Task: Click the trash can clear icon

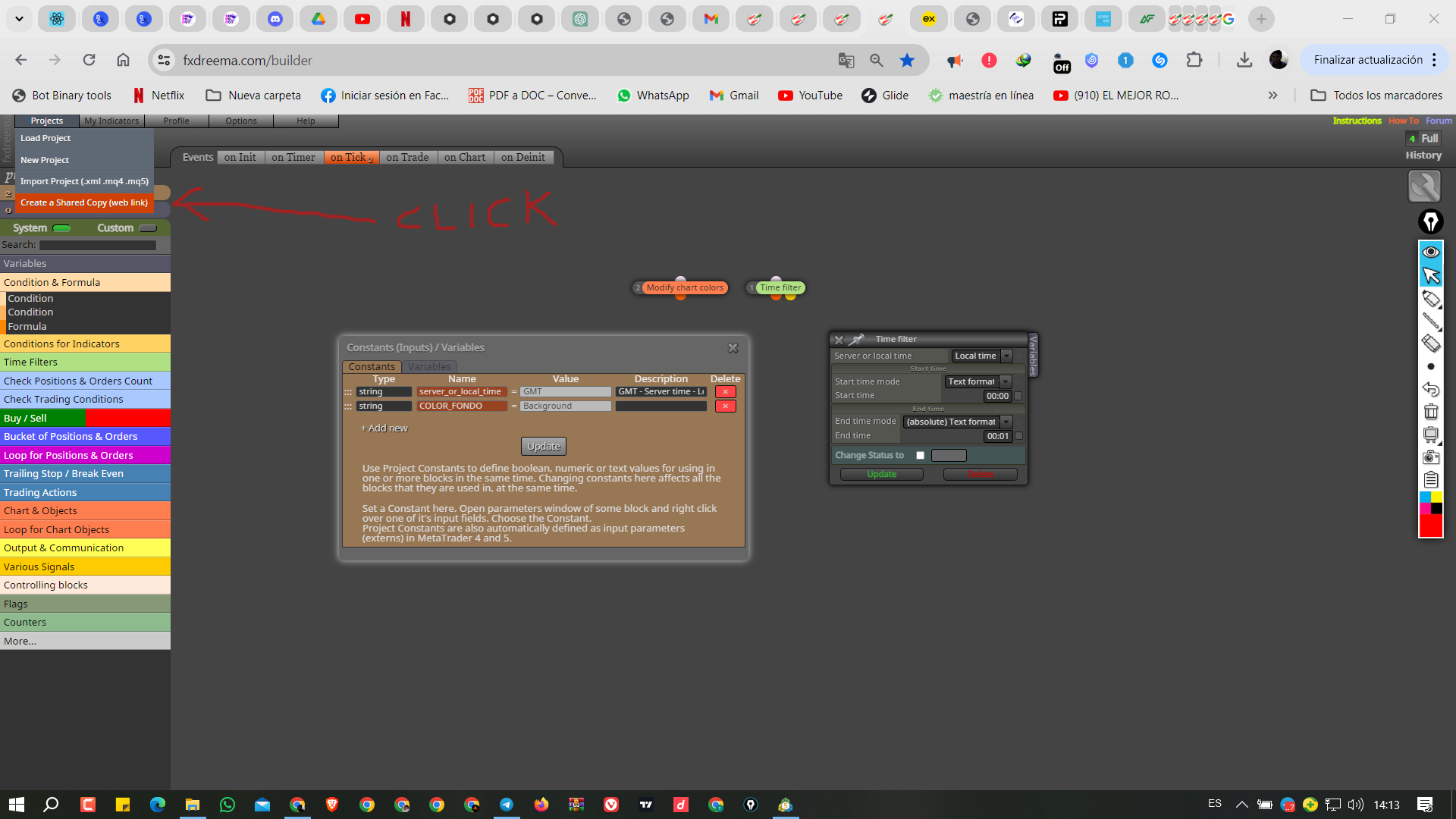Action: [1430, 412]
